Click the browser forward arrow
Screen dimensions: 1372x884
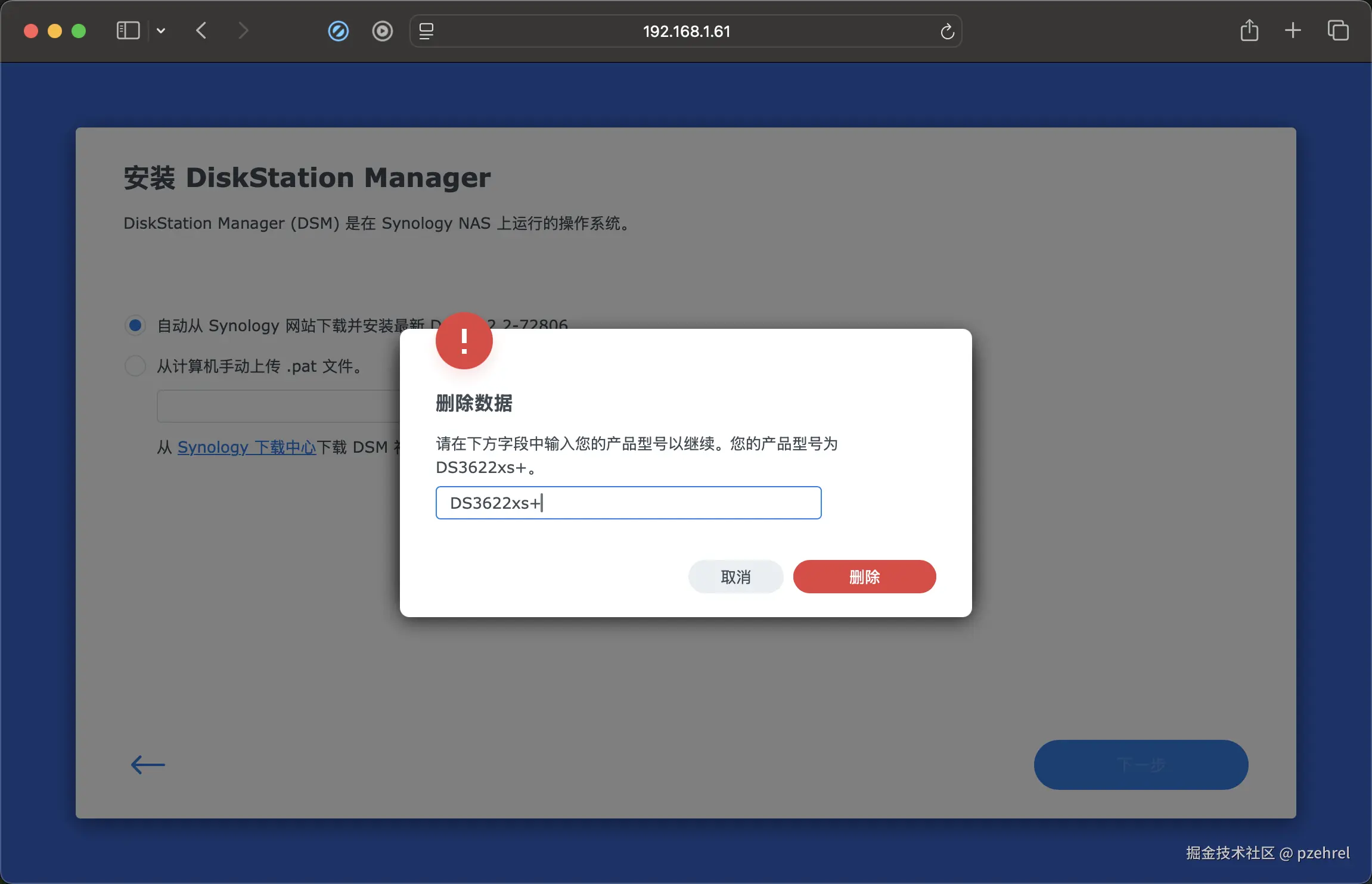point(243,30)
